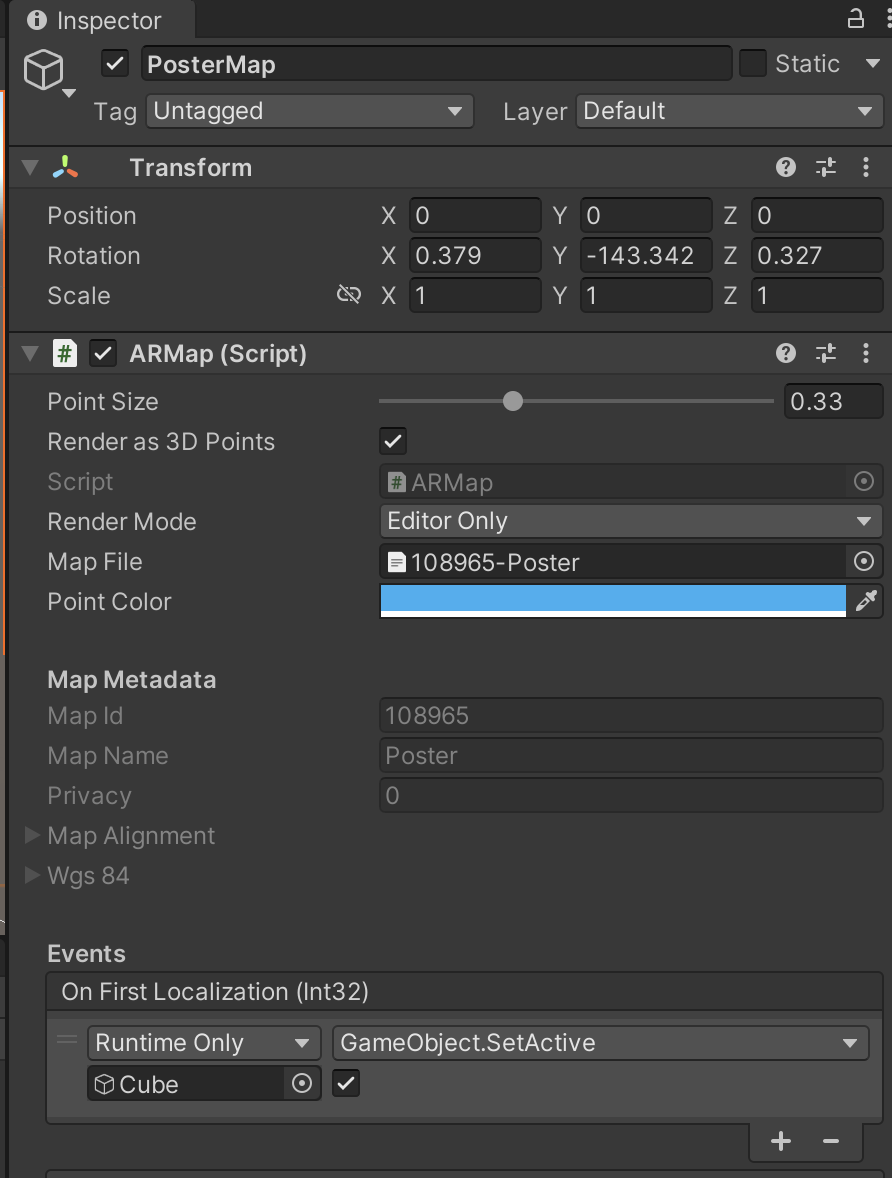Toggle Scale constrained proportions link icon
The image size is (892, 1178).
click(349, 294)
